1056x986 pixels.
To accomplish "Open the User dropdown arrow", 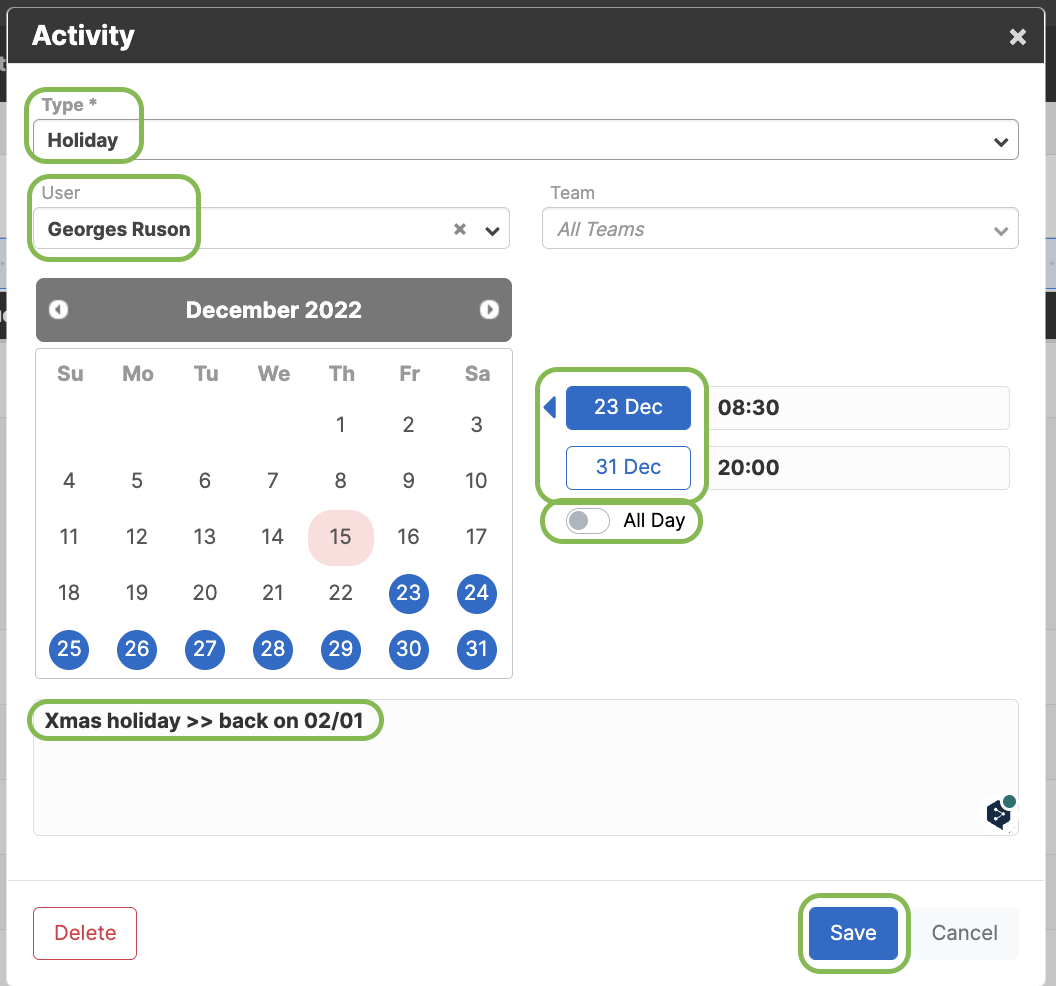I will point(492,231).
